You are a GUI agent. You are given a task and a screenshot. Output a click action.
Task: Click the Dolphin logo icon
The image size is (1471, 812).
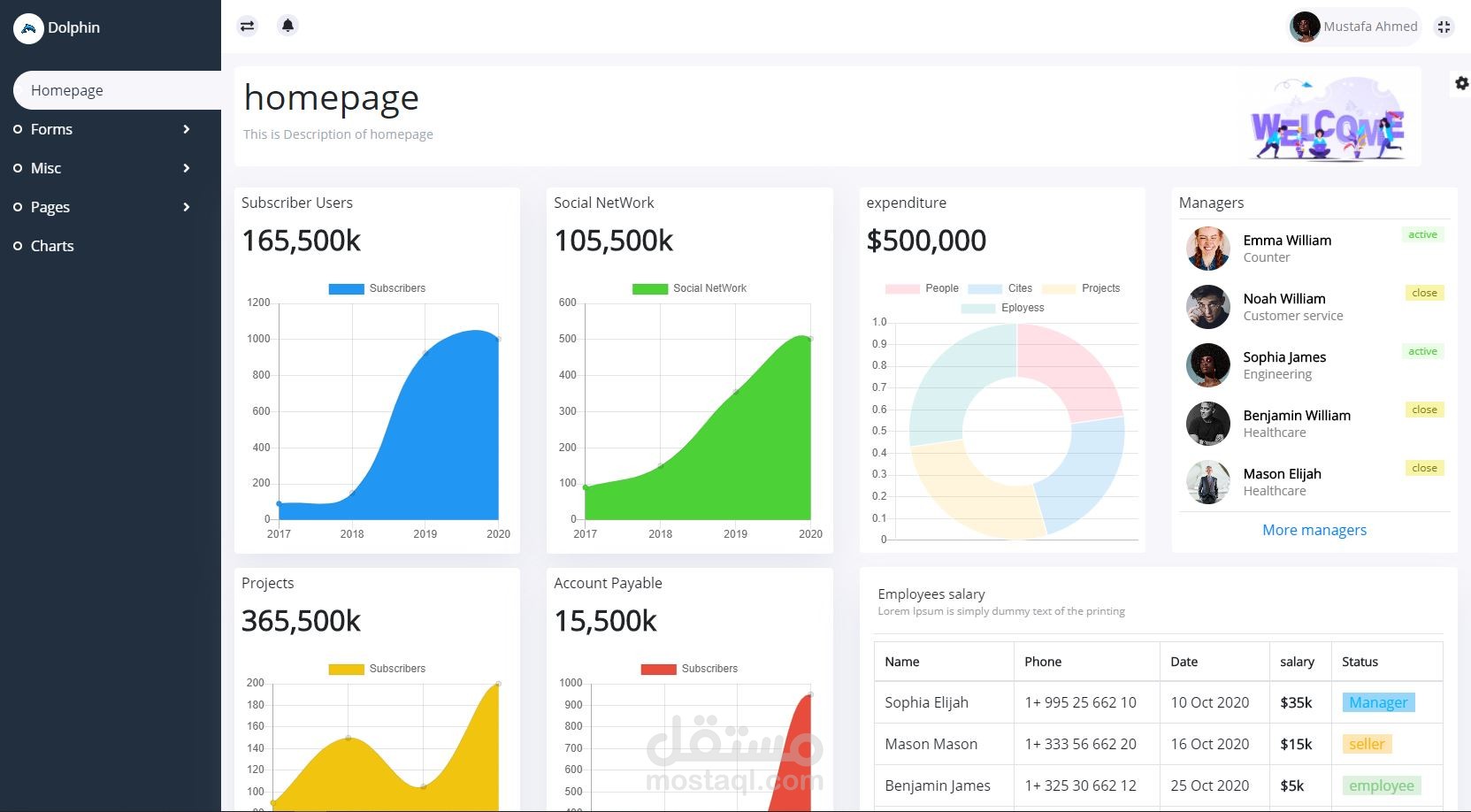pos(28,28)
